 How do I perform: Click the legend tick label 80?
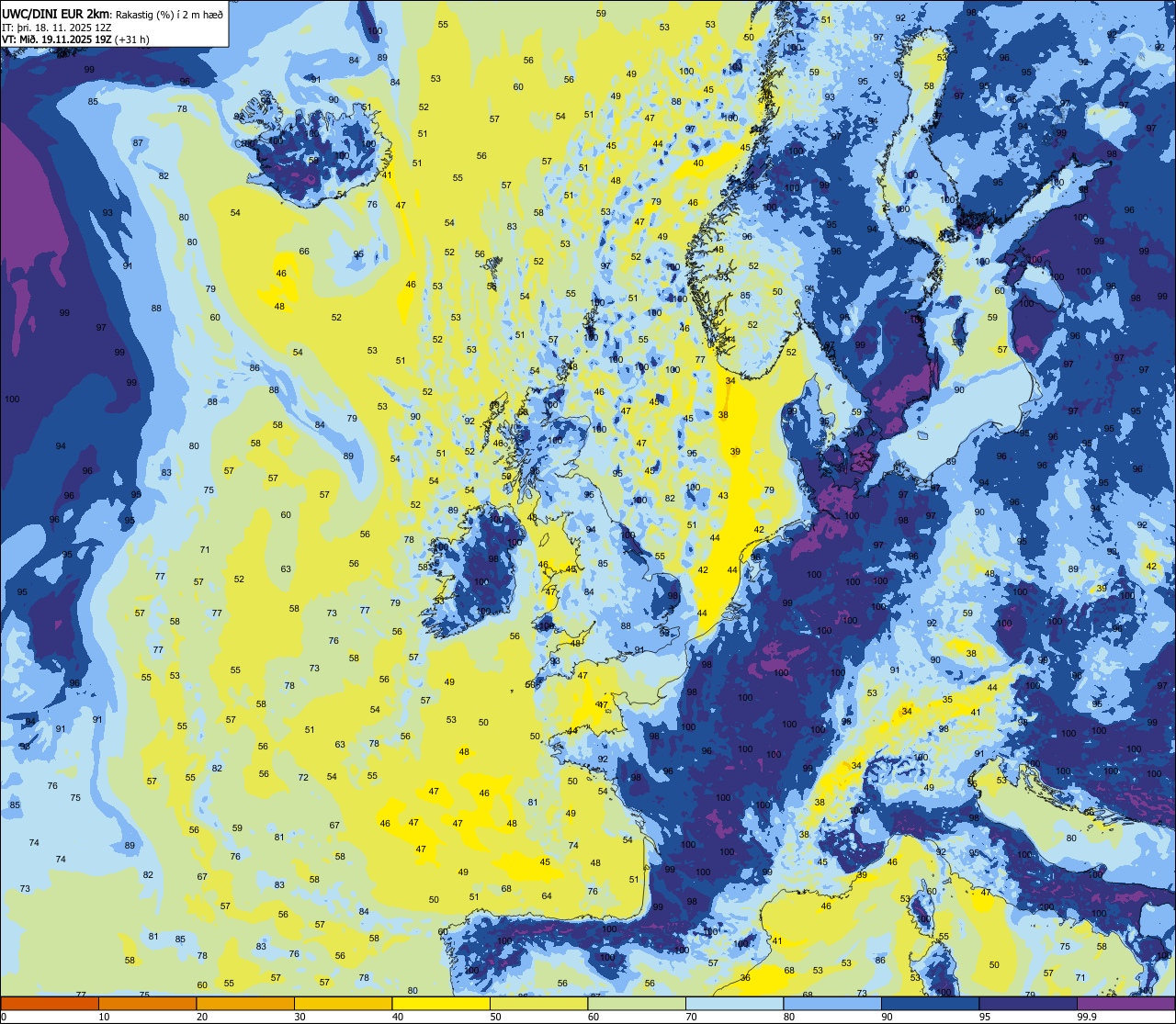(789, 1017)
